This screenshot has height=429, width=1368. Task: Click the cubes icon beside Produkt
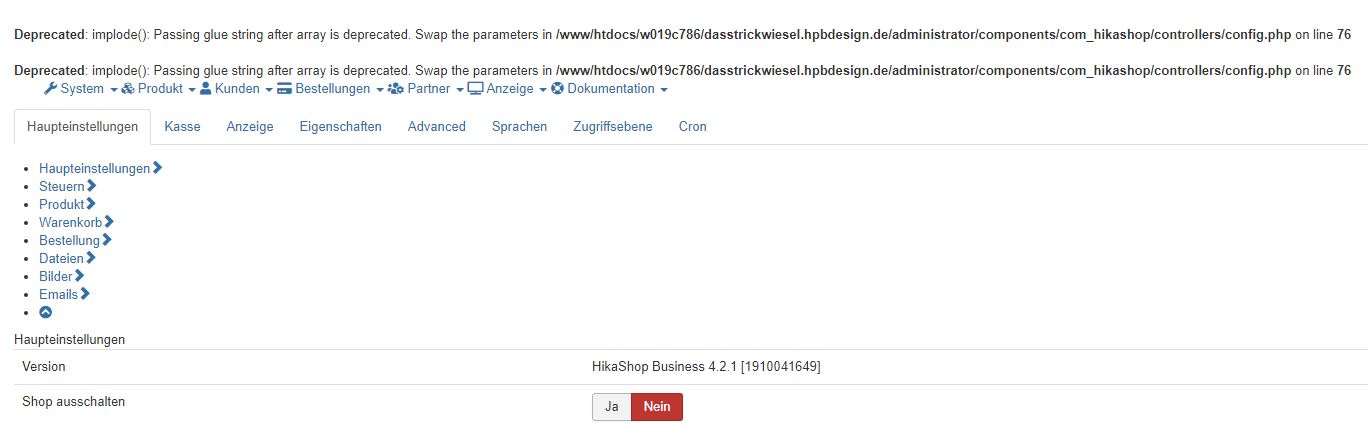tap(128, 88)
